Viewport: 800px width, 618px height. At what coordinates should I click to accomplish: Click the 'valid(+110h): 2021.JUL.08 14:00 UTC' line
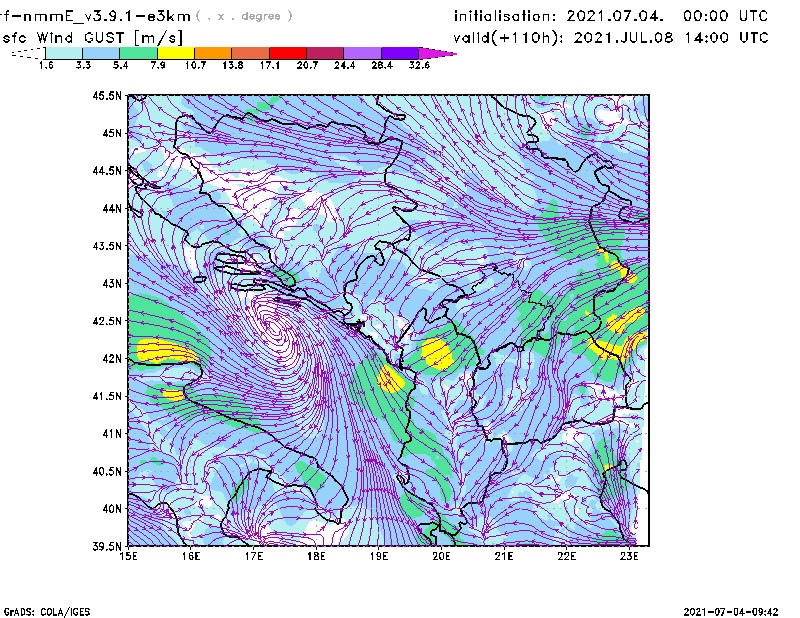click(611, 38)
